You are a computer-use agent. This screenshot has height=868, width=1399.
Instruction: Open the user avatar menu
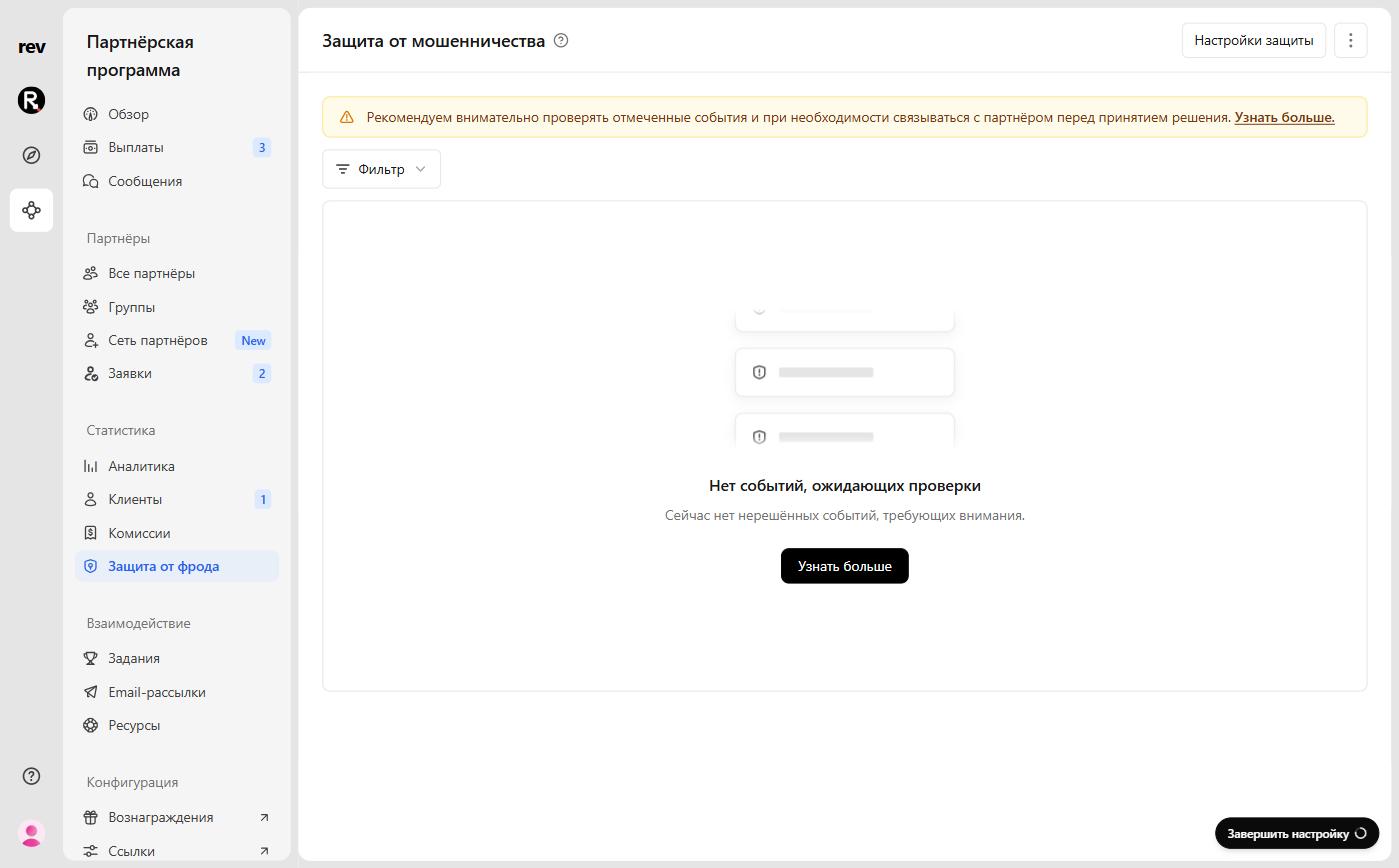(x=31, y=833)
